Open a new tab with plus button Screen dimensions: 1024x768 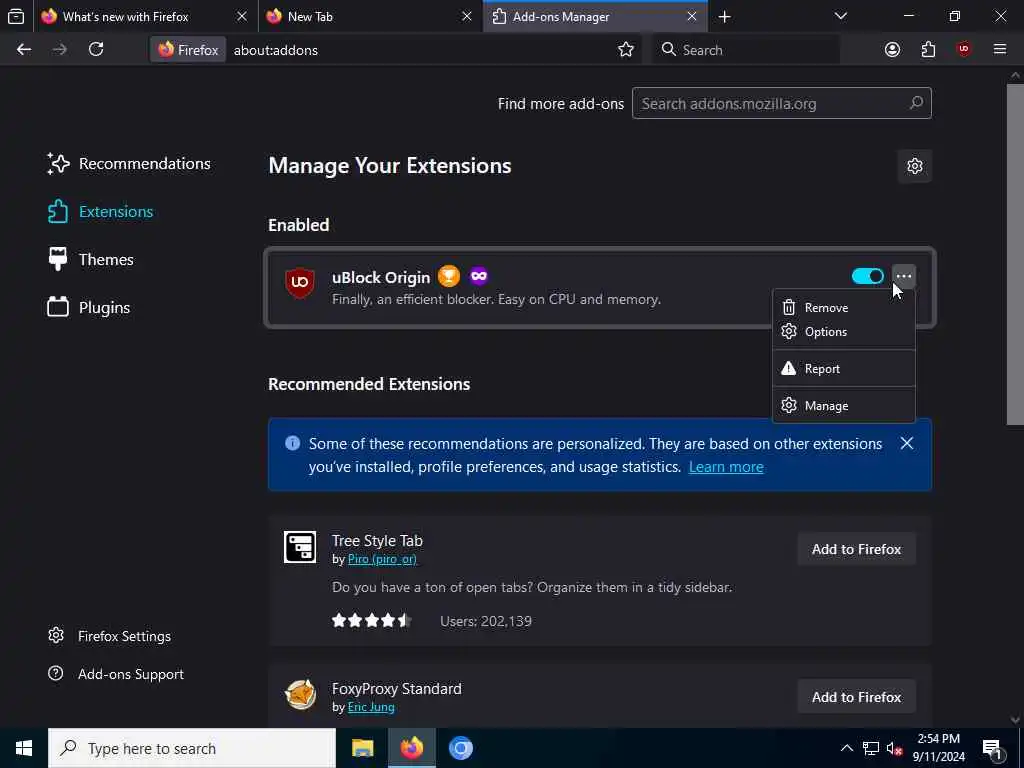pyautogui.click(x=724, y=16)
